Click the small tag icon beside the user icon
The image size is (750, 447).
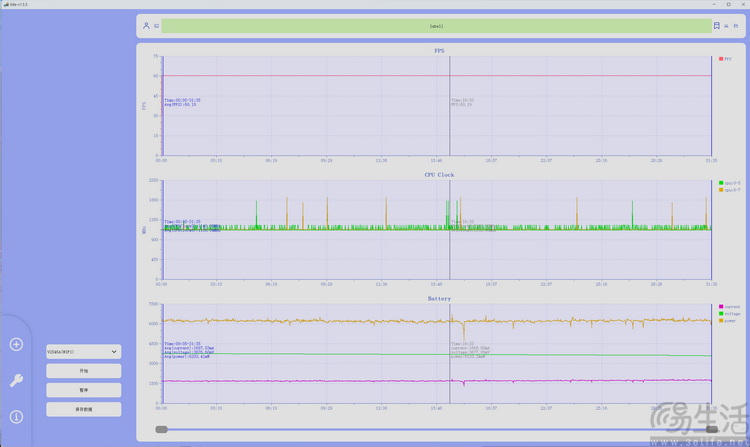[x=156, y=26]
